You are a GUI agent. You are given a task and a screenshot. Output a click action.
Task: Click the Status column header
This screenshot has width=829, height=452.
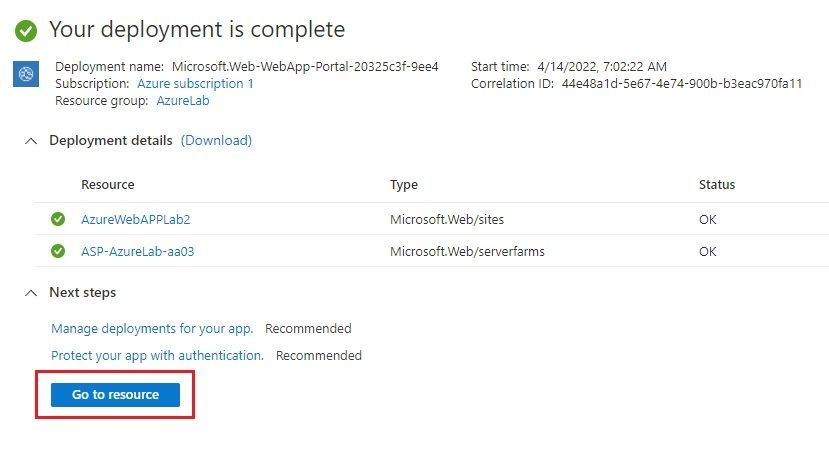pos(717,185)
